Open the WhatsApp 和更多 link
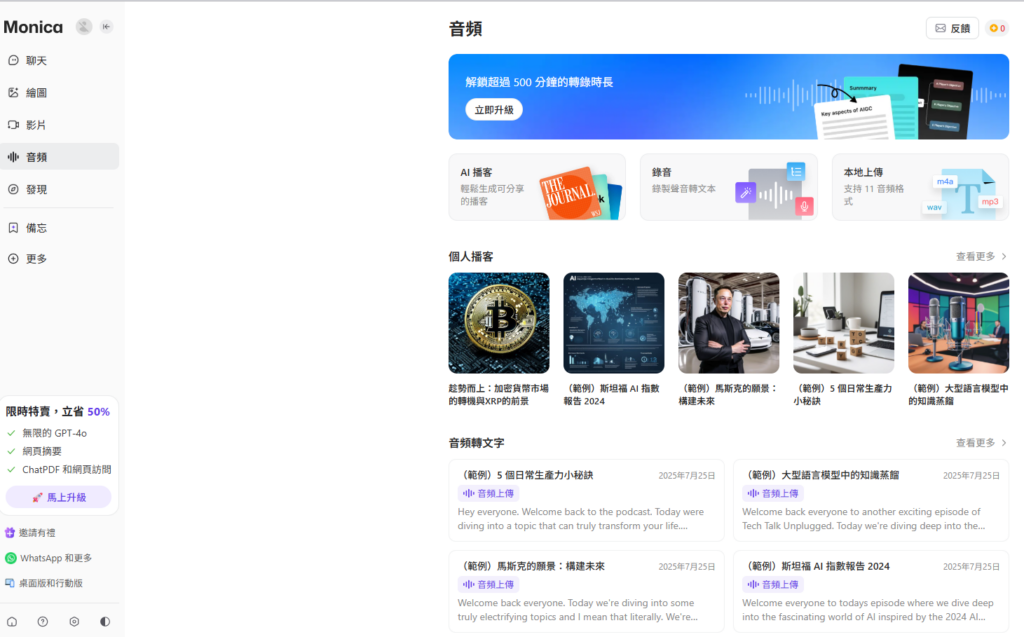 [x=48, y=558]
